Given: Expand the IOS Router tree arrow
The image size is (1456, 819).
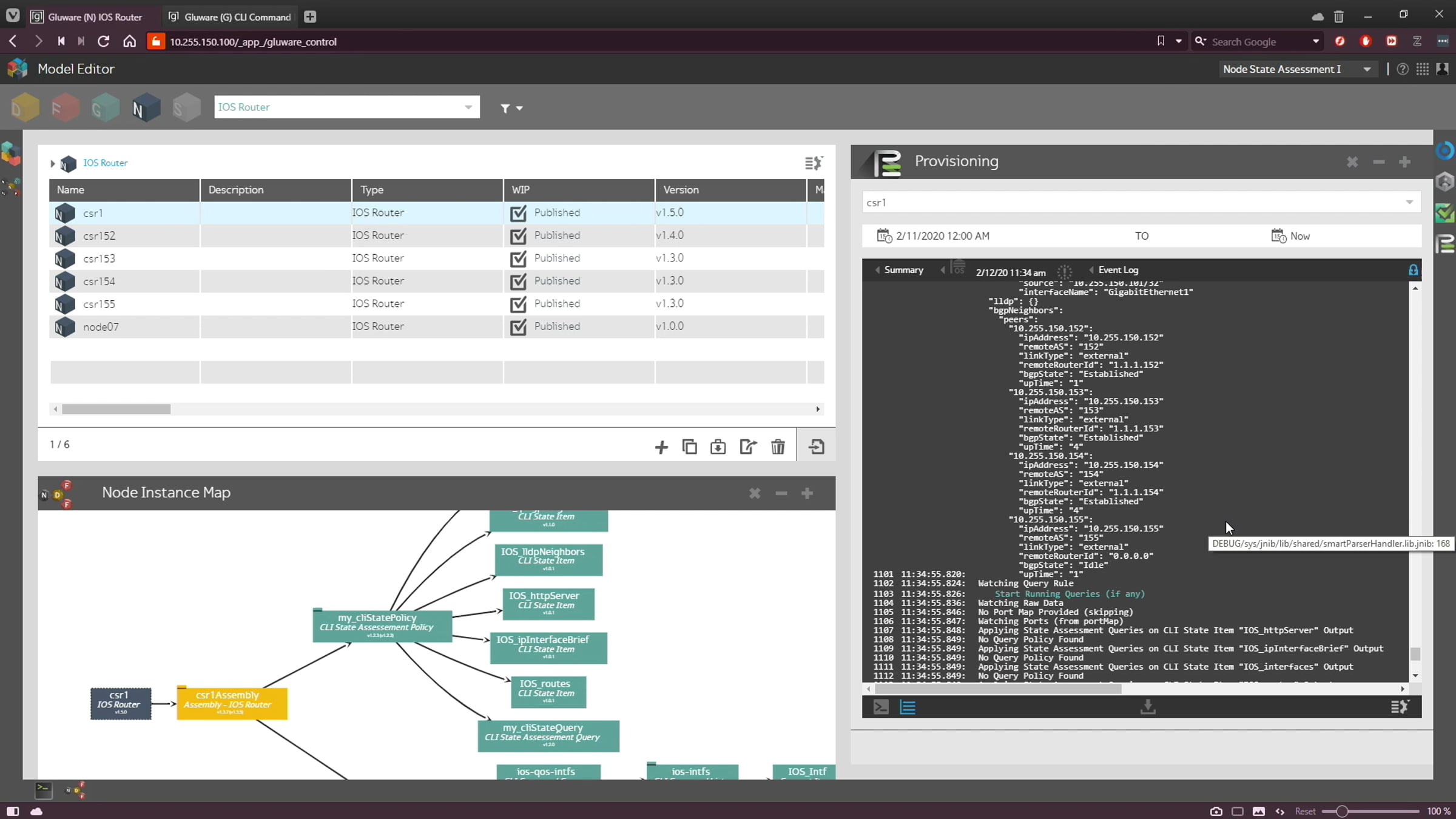Looking at the screenshot, I should tap(53, 163).
